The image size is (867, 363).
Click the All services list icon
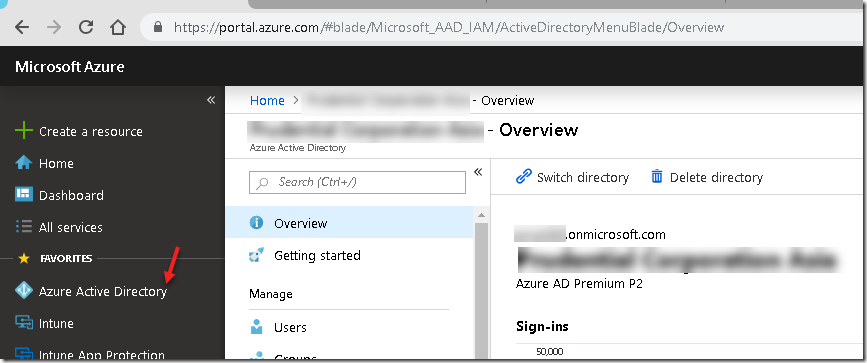tap(24, 227)
